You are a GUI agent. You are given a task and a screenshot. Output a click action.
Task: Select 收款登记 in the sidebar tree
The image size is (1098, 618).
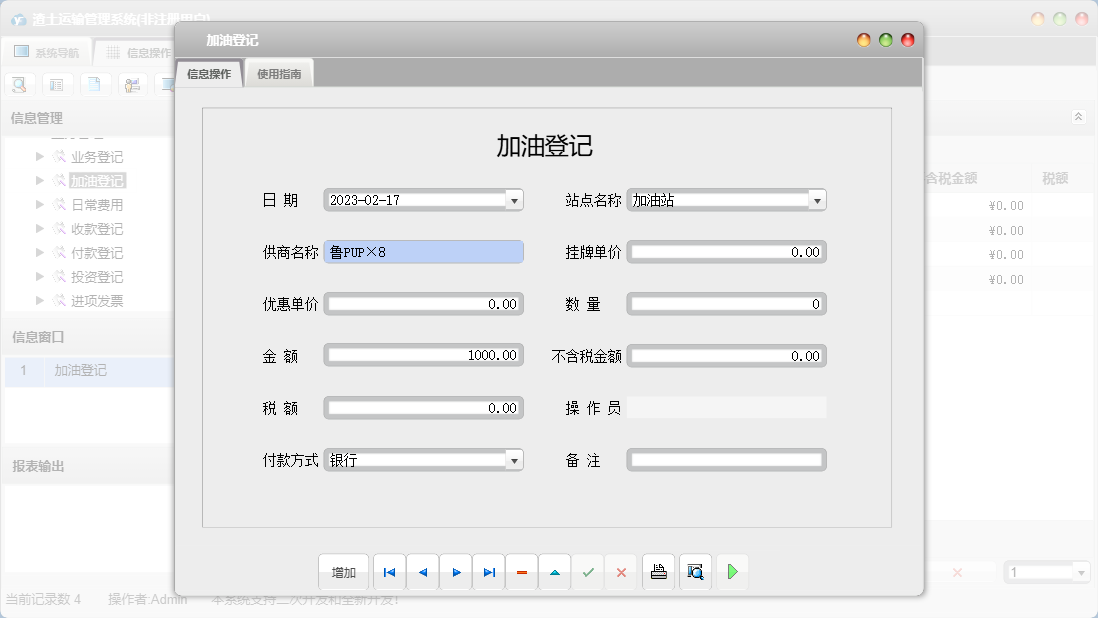[x=95, y=229]
